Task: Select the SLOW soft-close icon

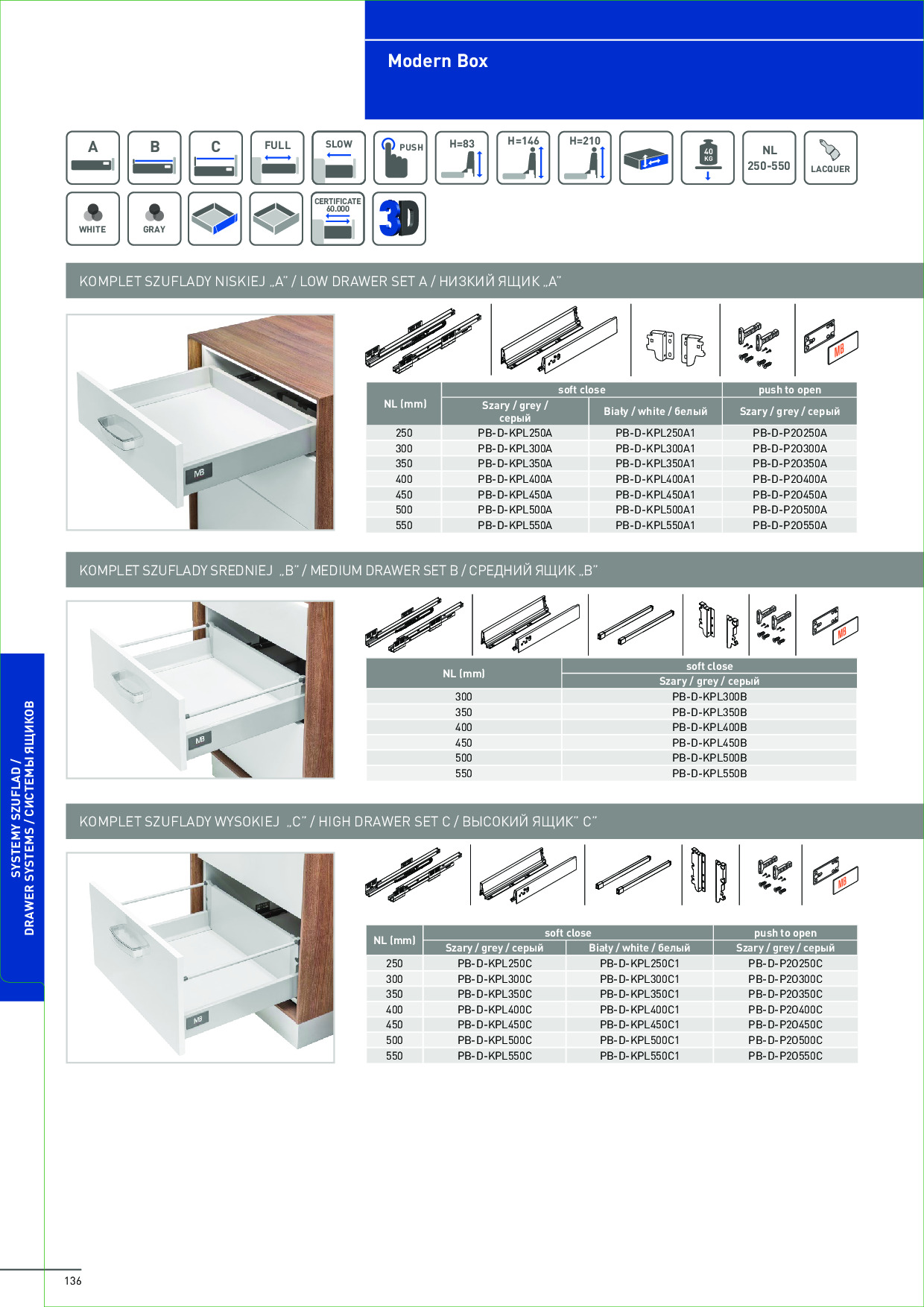Action: 338,158
